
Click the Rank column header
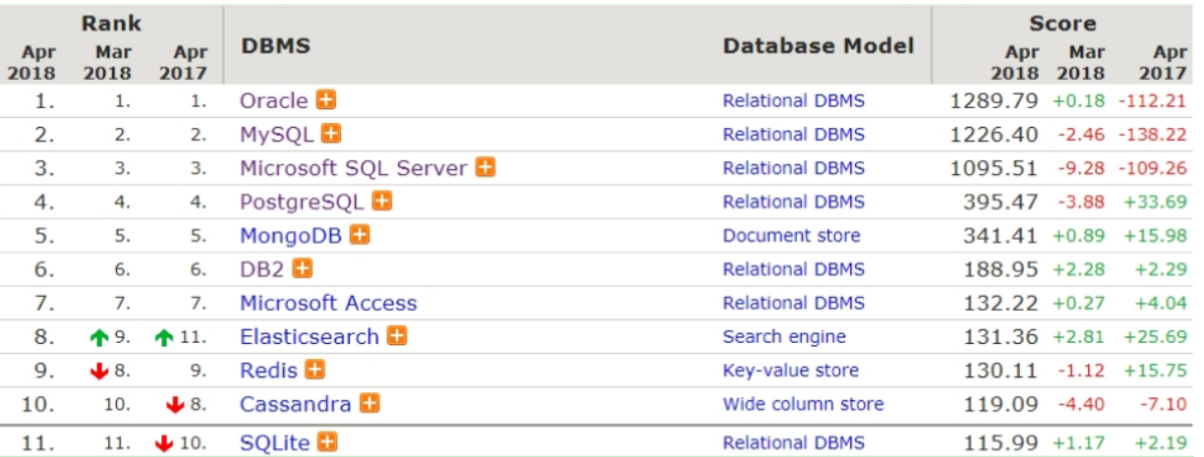tap(111, 22)
